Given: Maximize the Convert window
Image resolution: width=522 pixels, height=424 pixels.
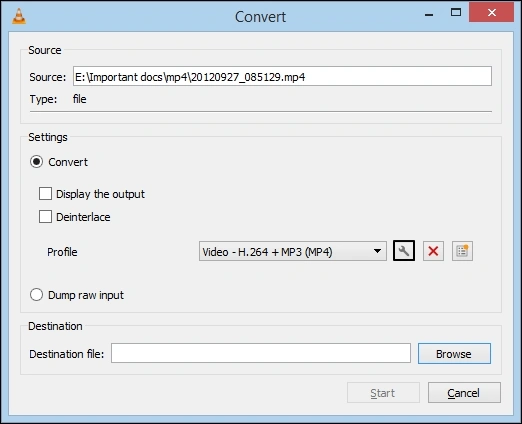Looking at the screenshot, I should click(456, 13).
